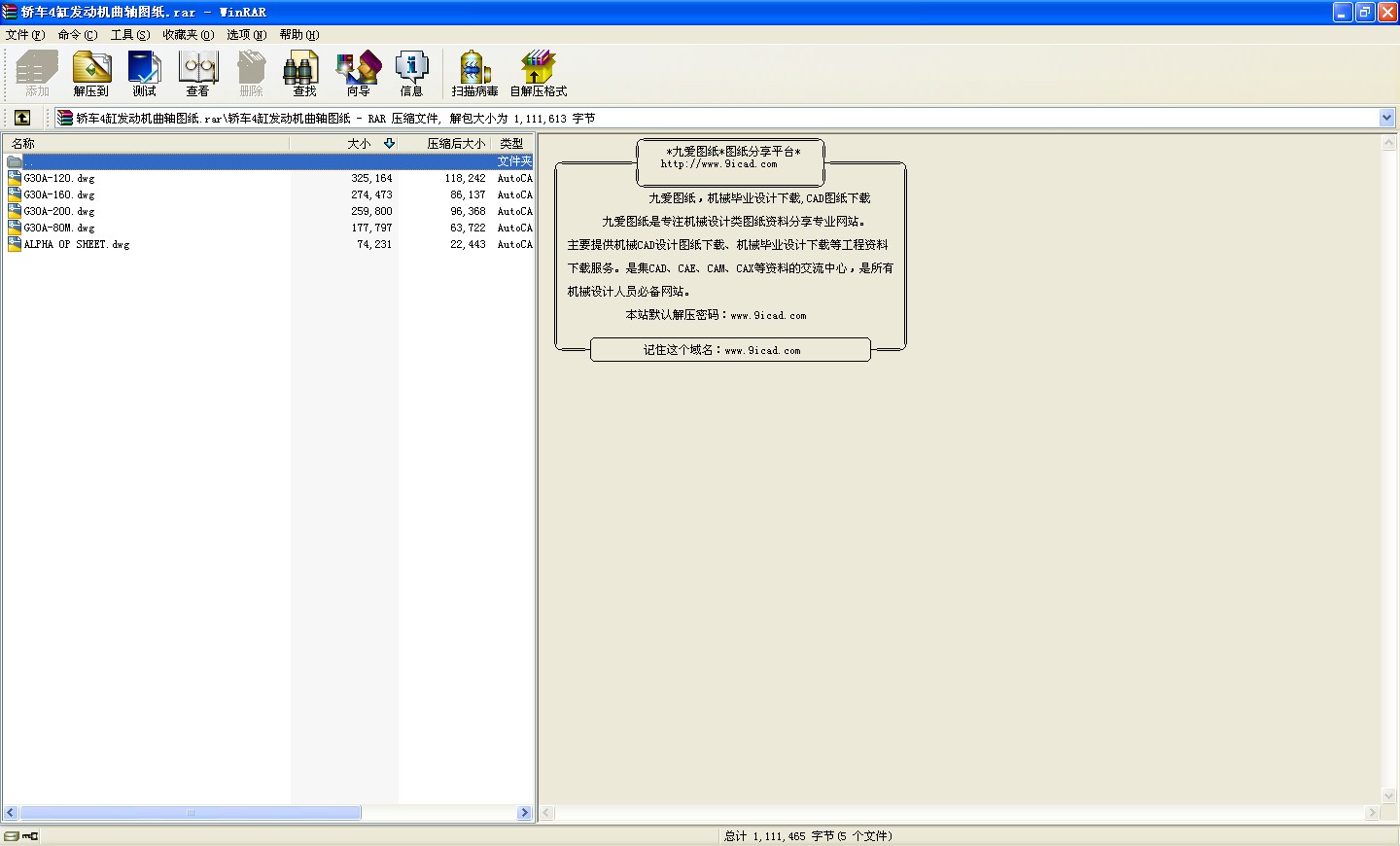Go up one folder level button
The height and width of the screenshot is (846, 1400).
click(x=21, y=118)
